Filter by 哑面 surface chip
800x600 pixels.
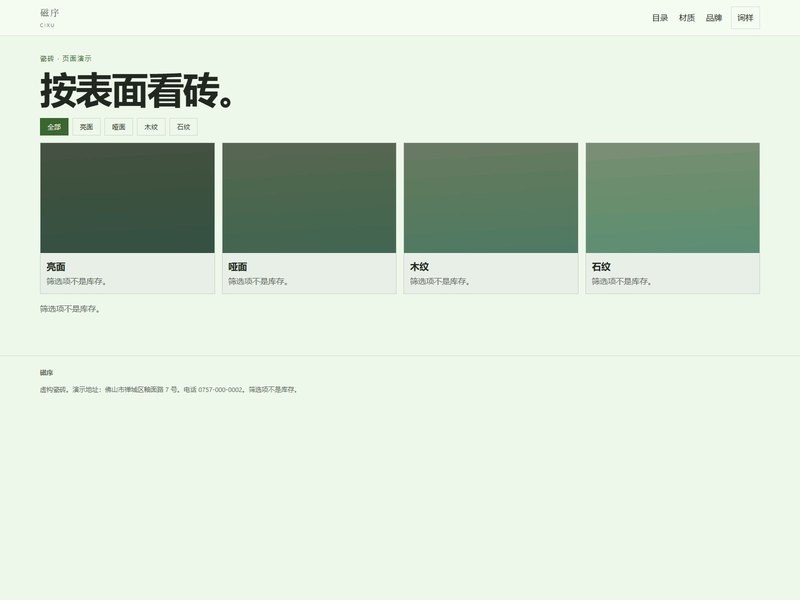(x=118, y=127)
